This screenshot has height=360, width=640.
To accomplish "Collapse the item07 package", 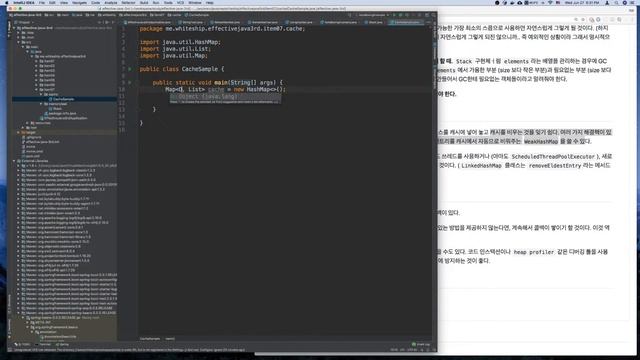I will tap(37, 89).
